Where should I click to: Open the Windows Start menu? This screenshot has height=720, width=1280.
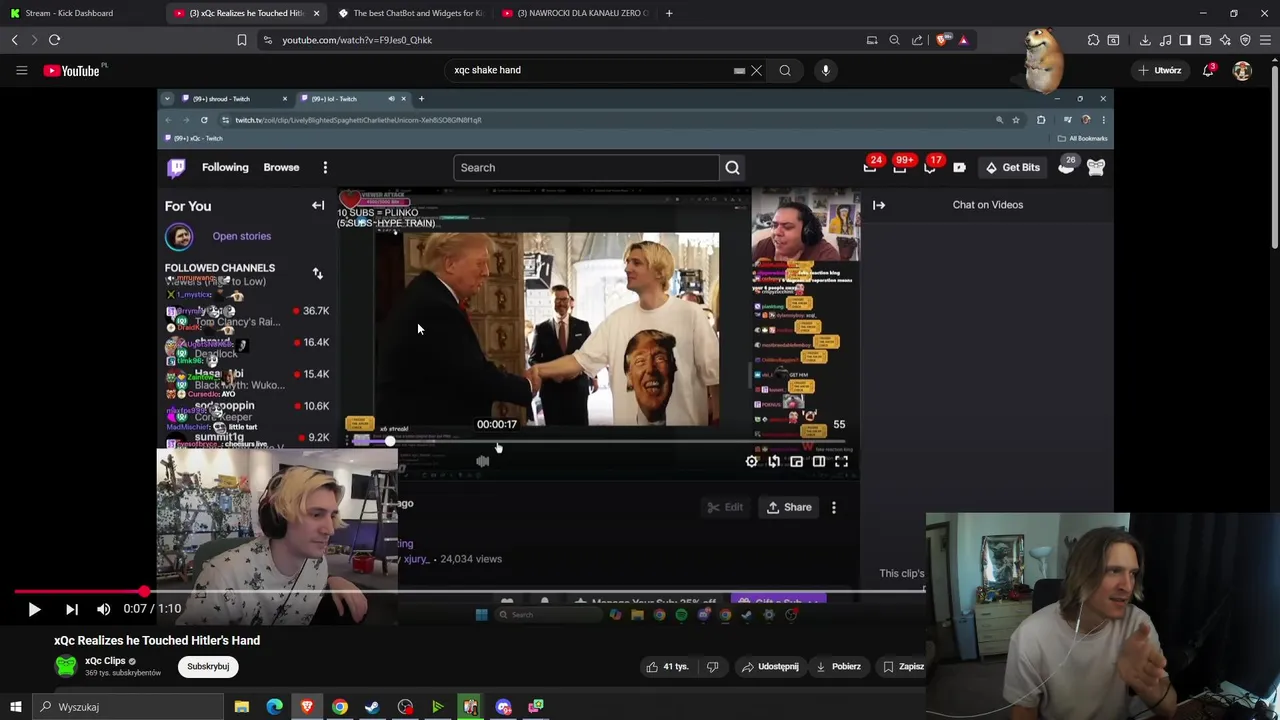click(15, 707)
